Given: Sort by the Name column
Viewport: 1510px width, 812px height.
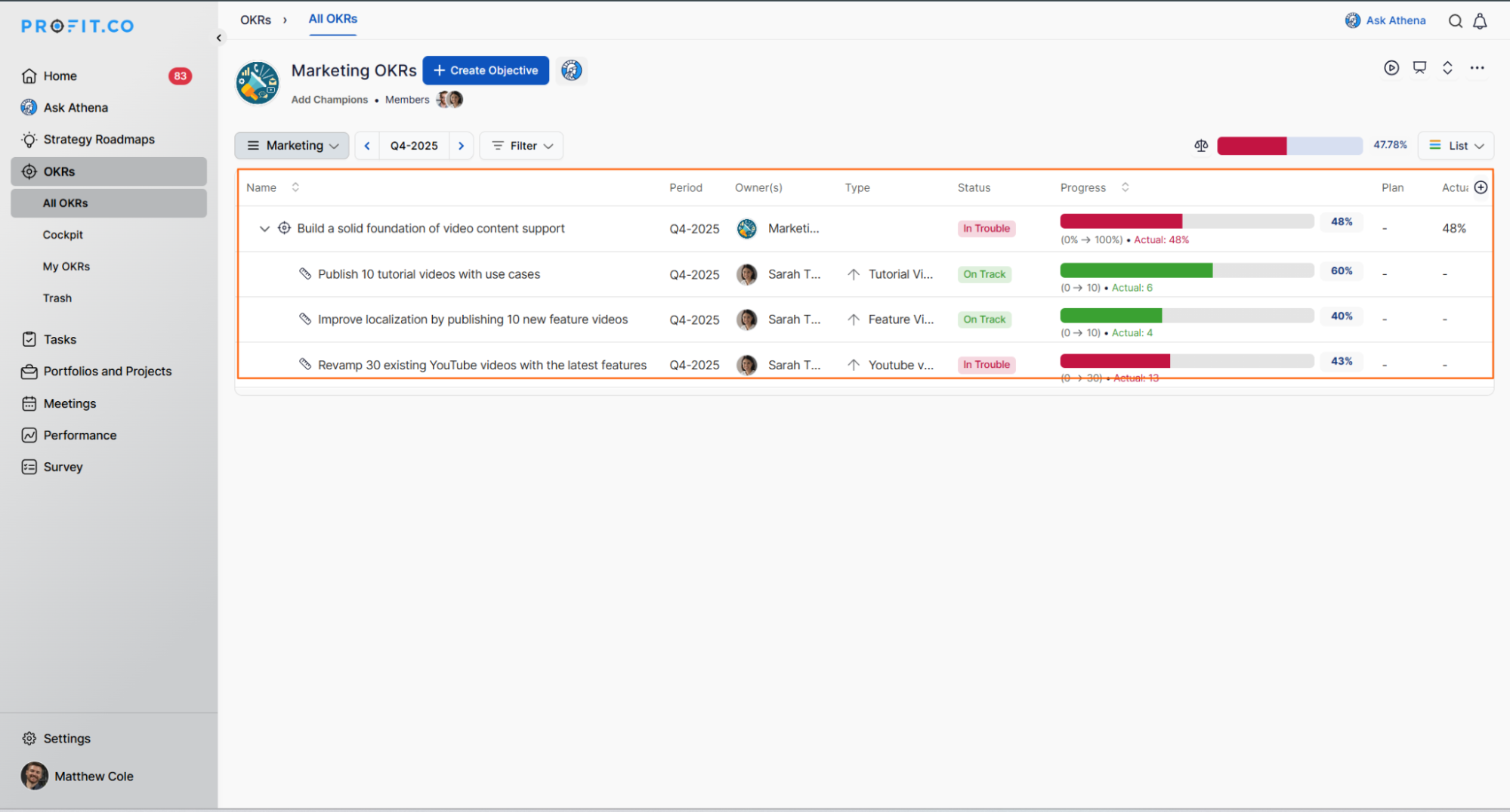Looking at the screenshot, I should 295,187.
